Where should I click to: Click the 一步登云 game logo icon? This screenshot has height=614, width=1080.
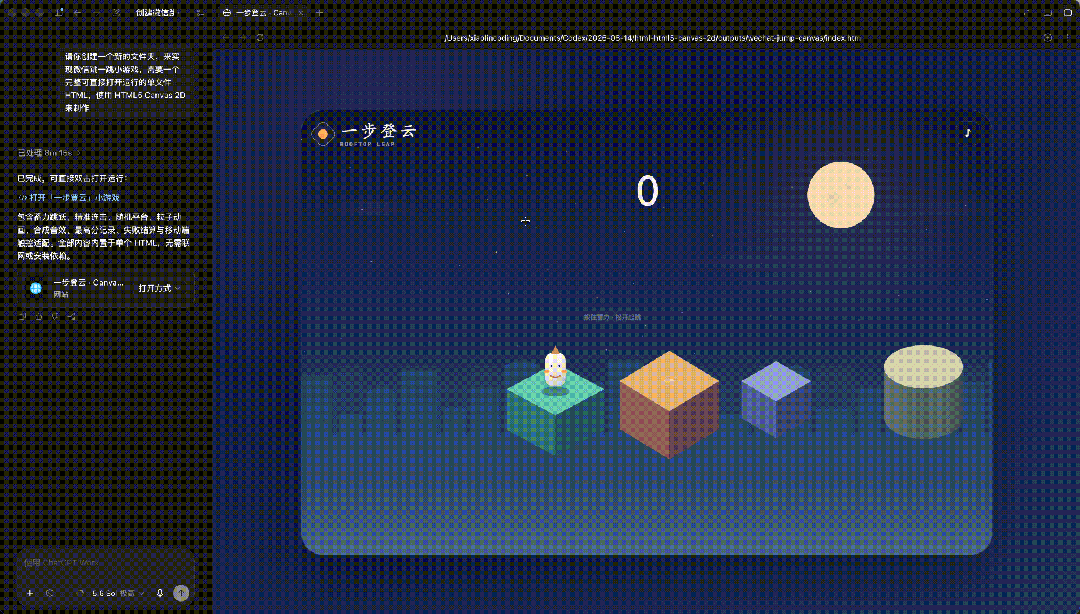tap(322, 134)
